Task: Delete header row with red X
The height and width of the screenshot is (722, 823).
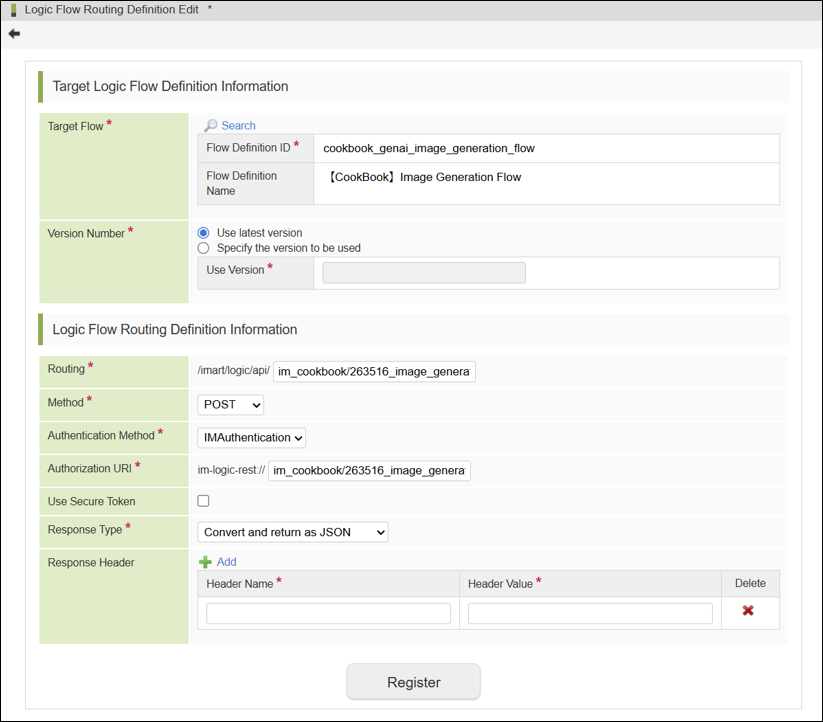Action: point(748,611)
